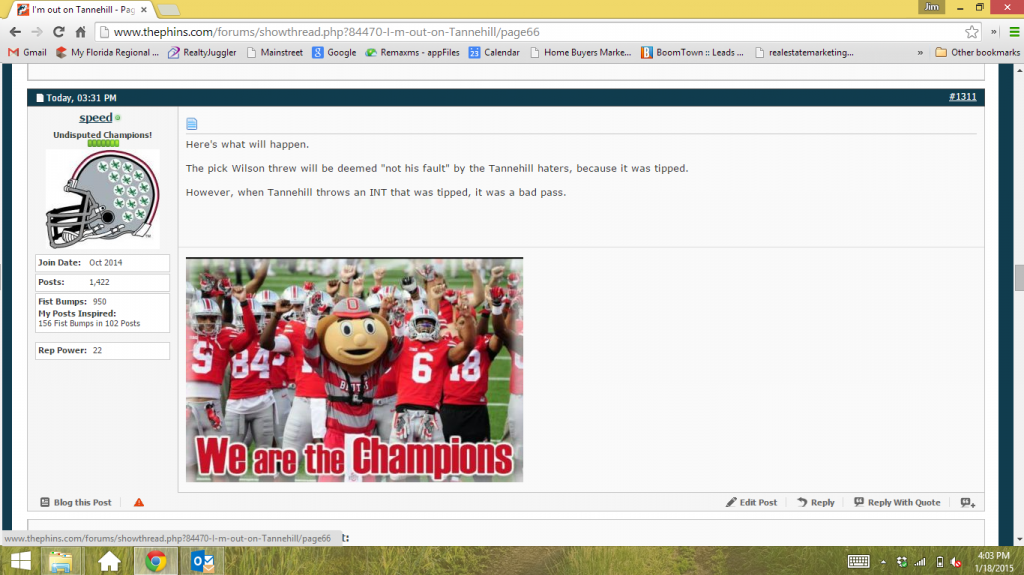Click Reply With Quote
This screenshot has width=1024, height=575.
(x=897, y=502)
